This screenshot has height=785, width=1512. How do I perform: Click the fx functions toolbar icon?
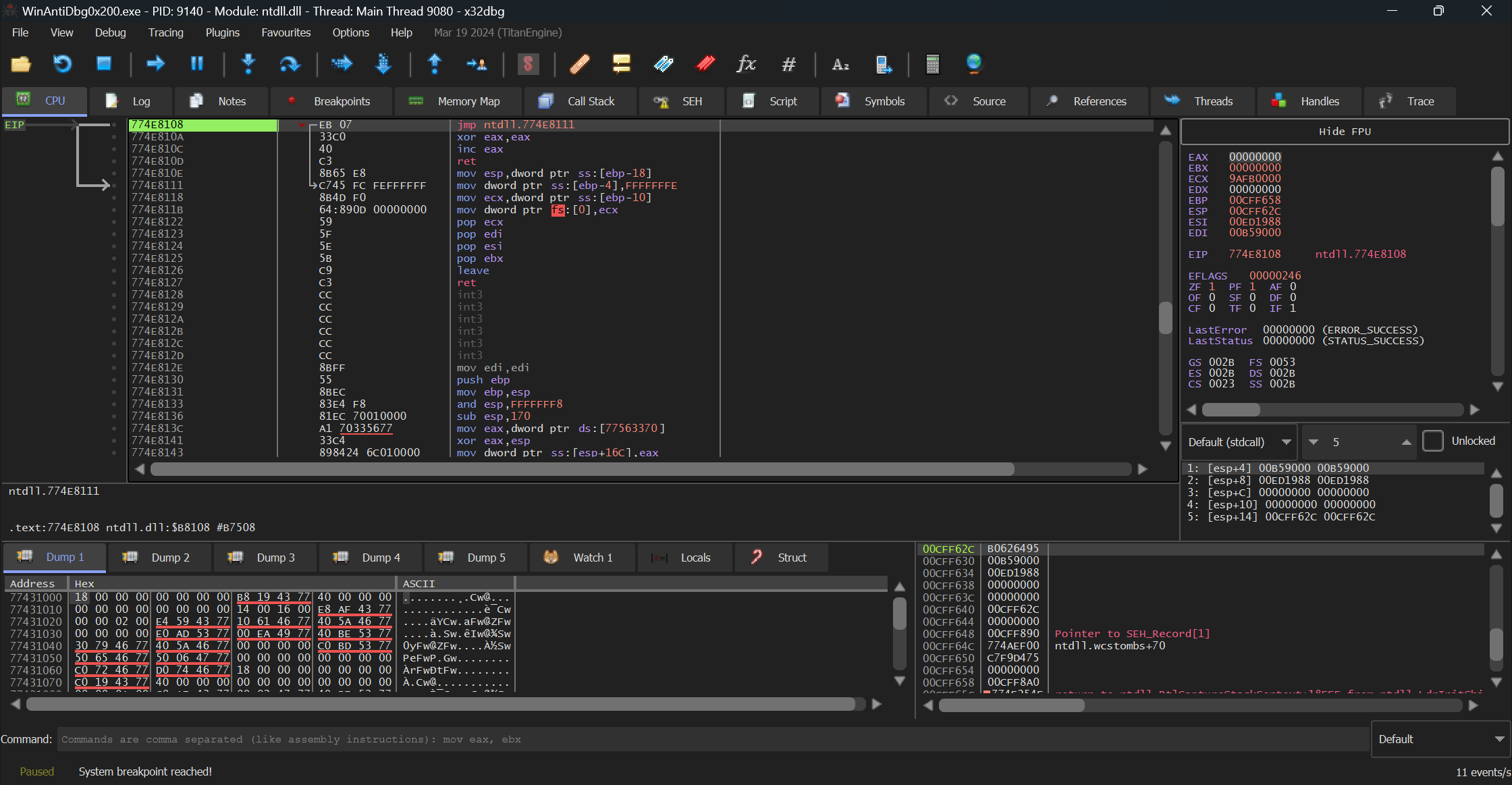click(747, 64)
